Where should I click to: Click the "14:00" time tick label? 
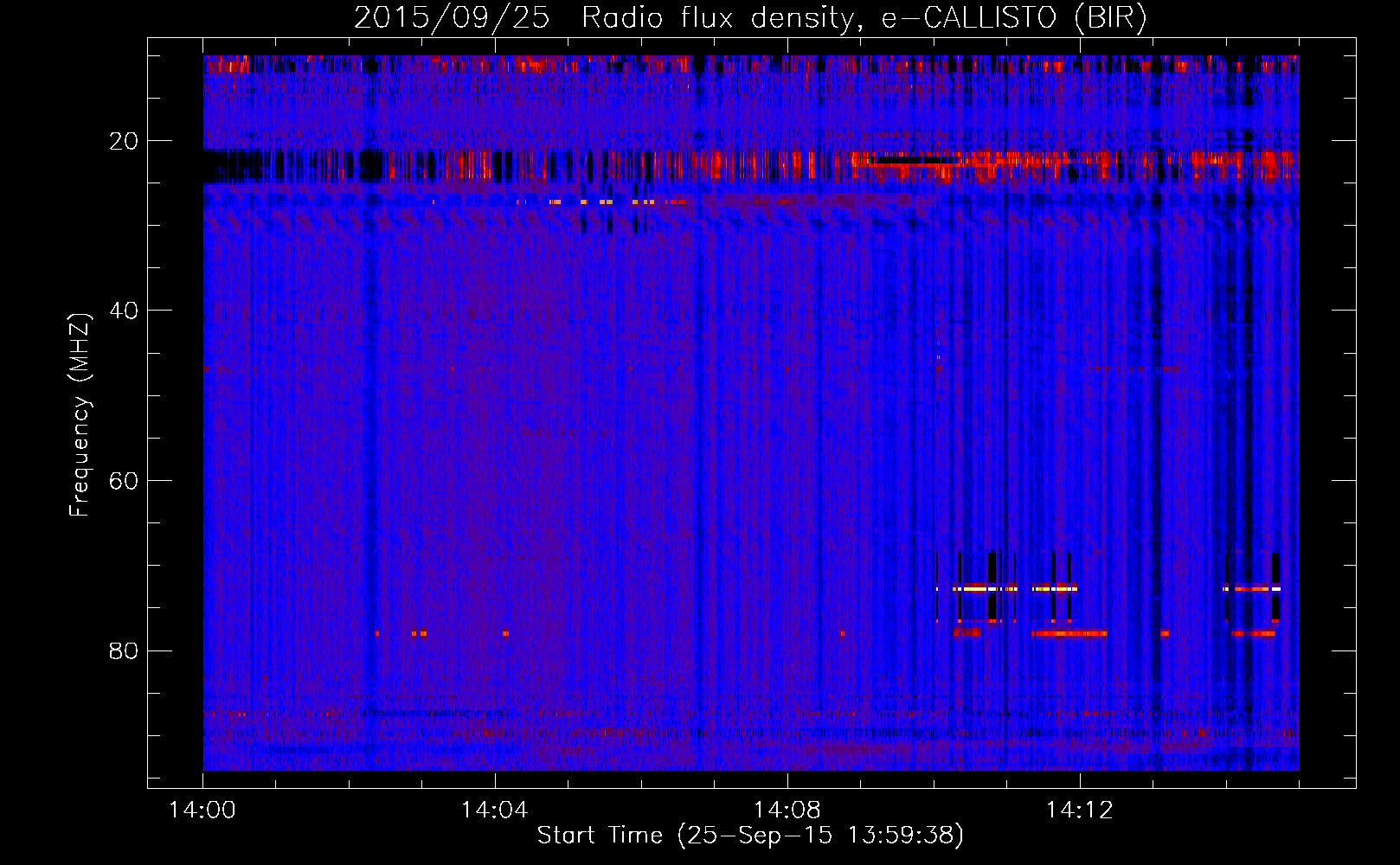(x=202, y=811)
